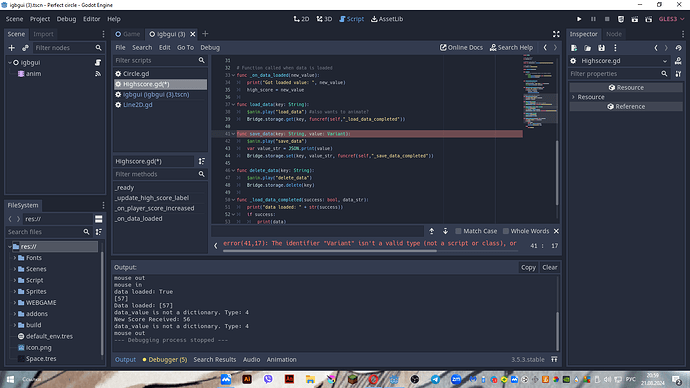This screenshot has width=690, height=388.
Task: Open the GLES3 renderer dropdown
Action: point(672,19)
